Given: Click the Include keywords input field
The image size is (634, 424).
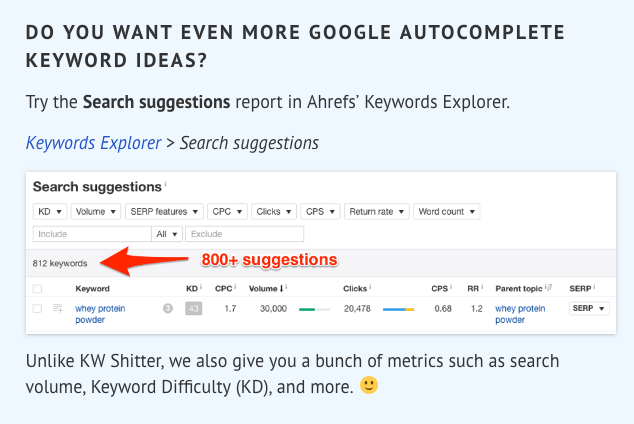Looking at the screenshot, I should [x=91, y=234].
